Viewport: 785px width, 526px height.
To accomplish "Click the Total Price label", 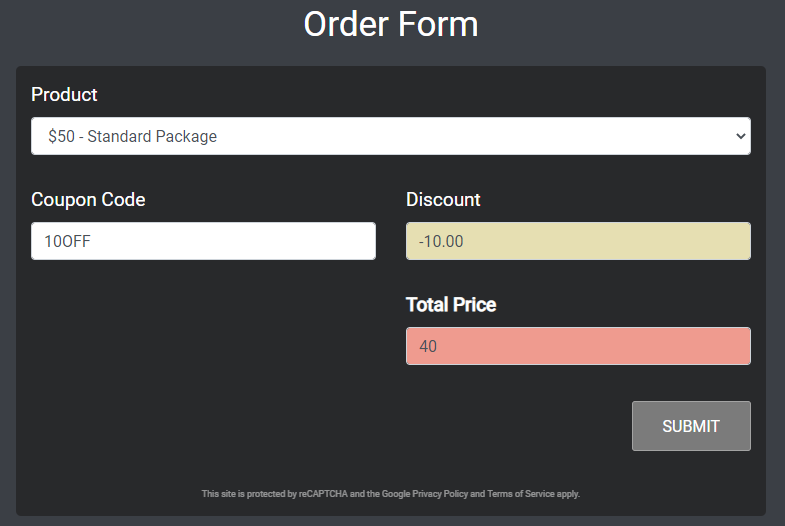I will [x=451, y=305].
